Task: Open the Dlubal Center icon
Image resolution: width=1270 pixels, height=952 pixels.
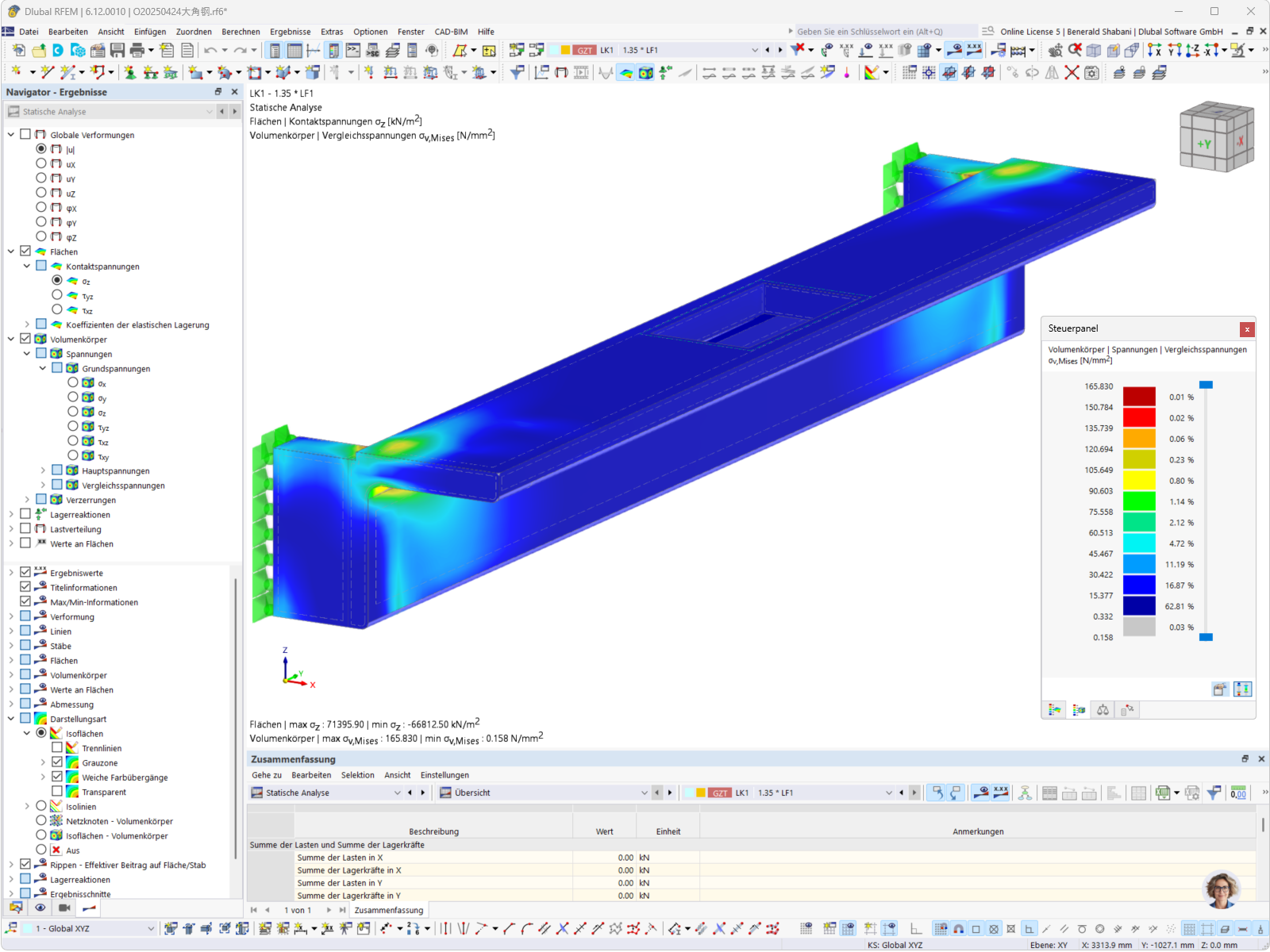Action: (x=58, y=50)
